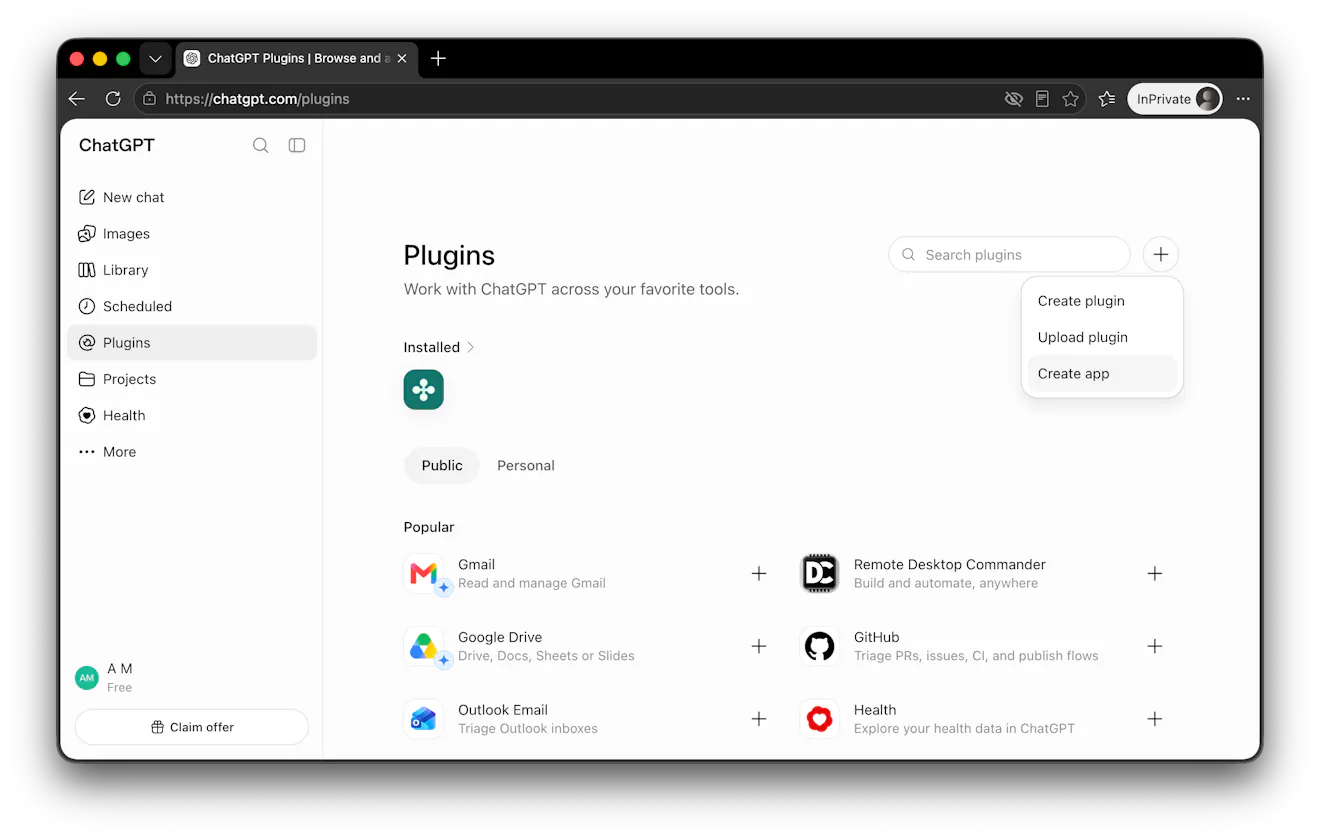Open the Health sidebar item
The height and width of the screenshot is (838, 1320).
(192, 416)
